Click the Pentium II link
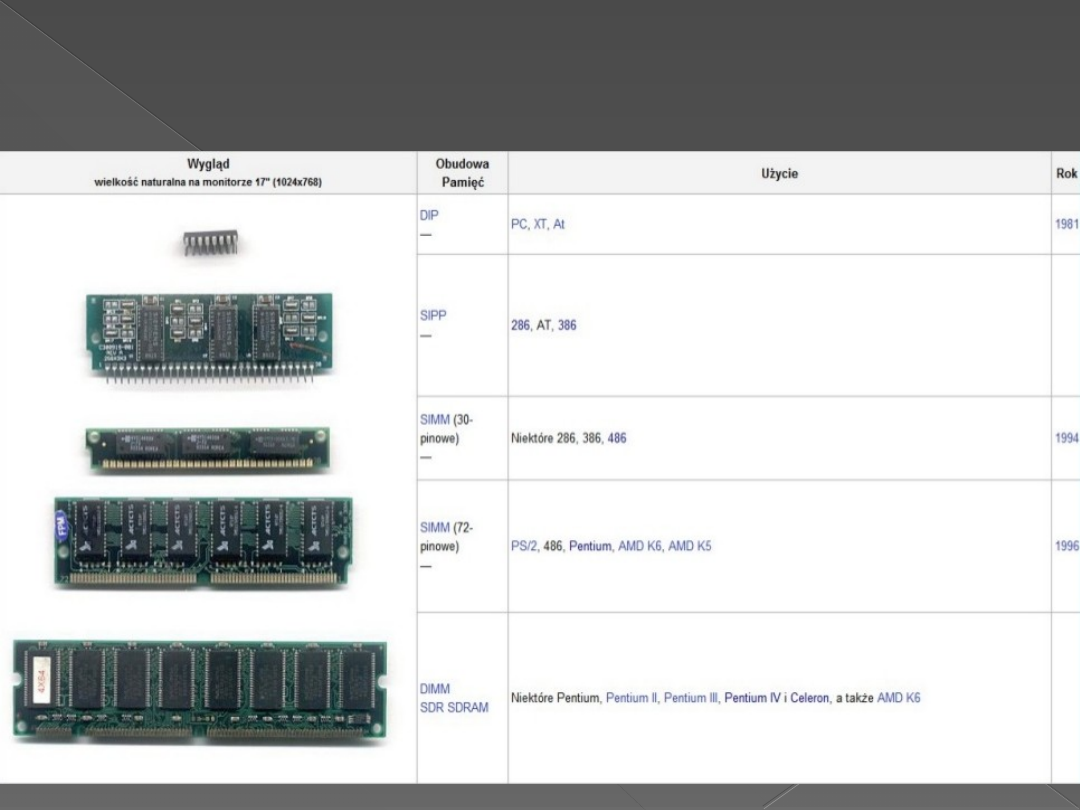1080x810 pixels. 631,698
